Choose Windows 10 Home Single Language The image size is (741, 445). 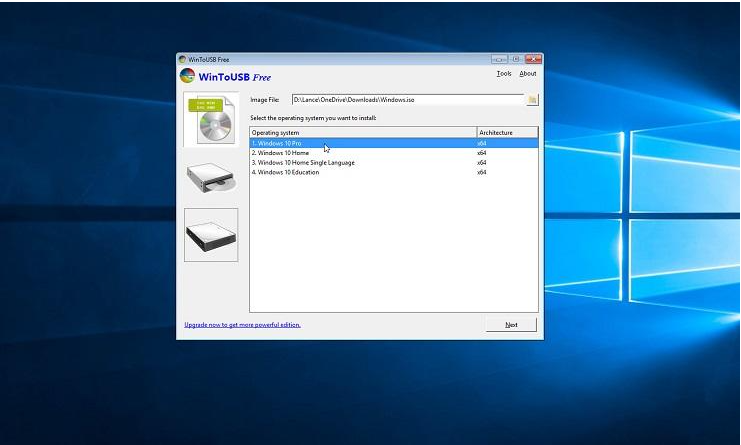point(303,162)
